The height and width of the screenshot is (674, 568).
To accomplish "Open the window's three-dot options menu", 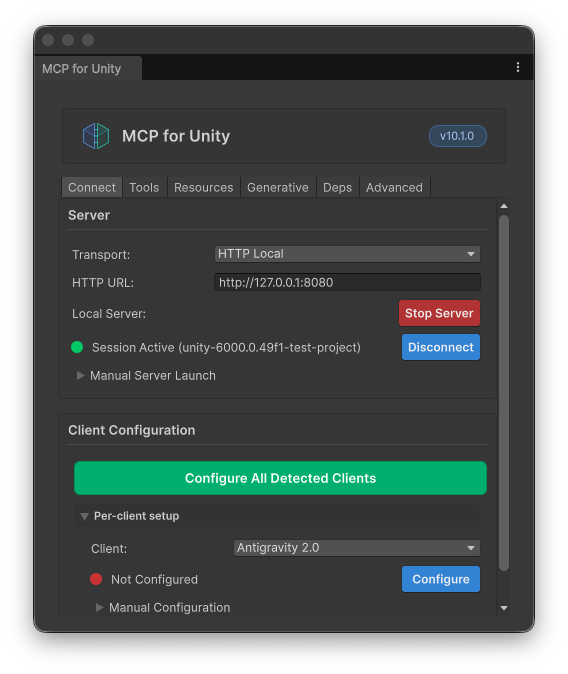I will tap(518, 67).
